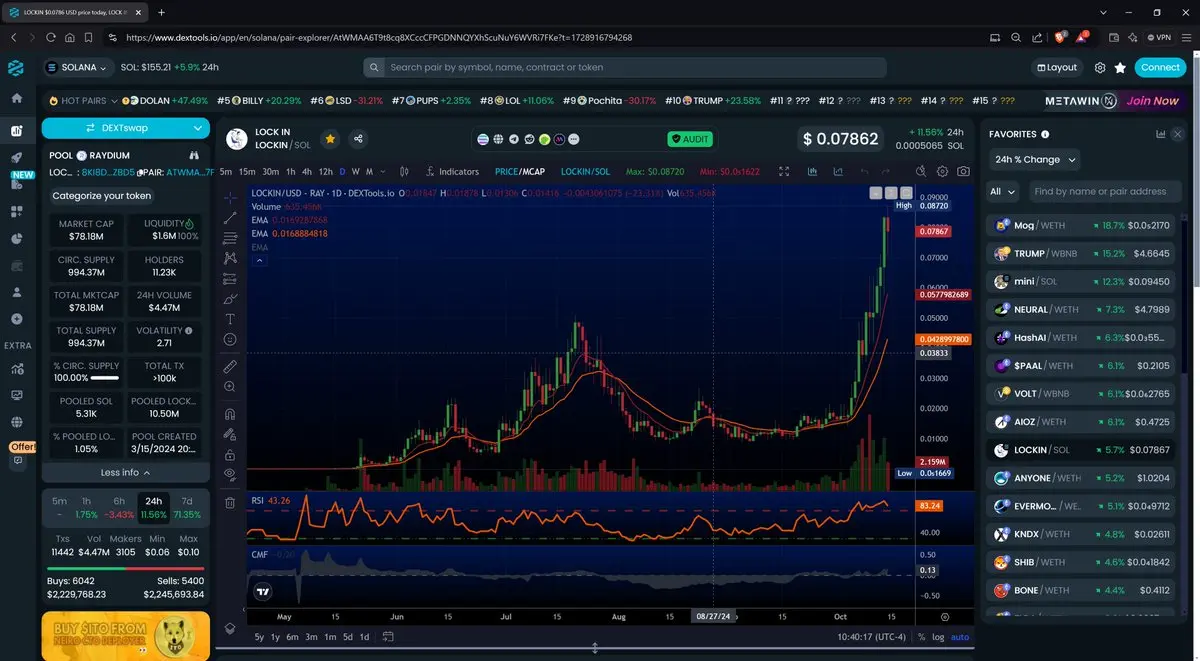Open the Layout options
1200x661 pixels.
tap(1056, 67)
